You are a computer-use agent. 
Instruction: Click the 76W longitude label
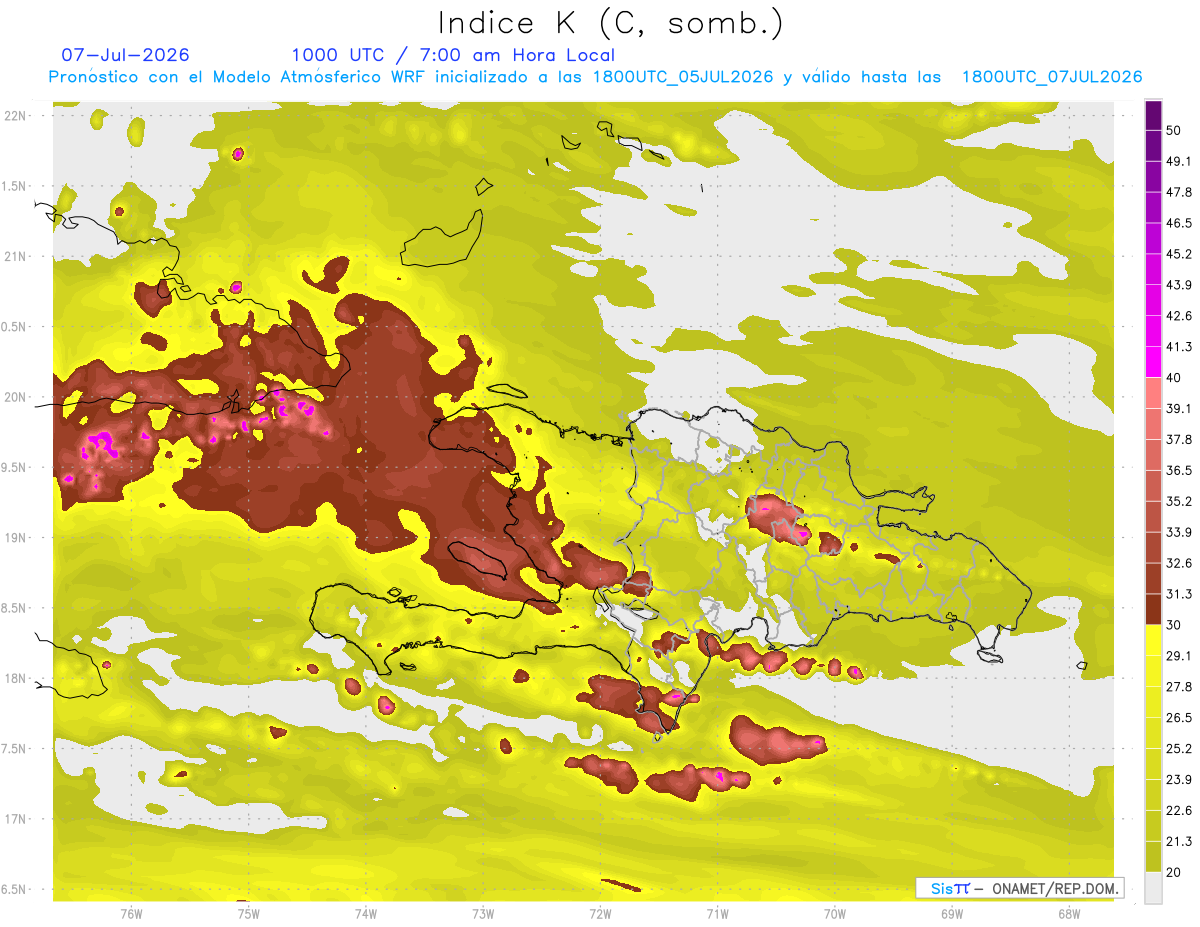click(x=131, y=913)
